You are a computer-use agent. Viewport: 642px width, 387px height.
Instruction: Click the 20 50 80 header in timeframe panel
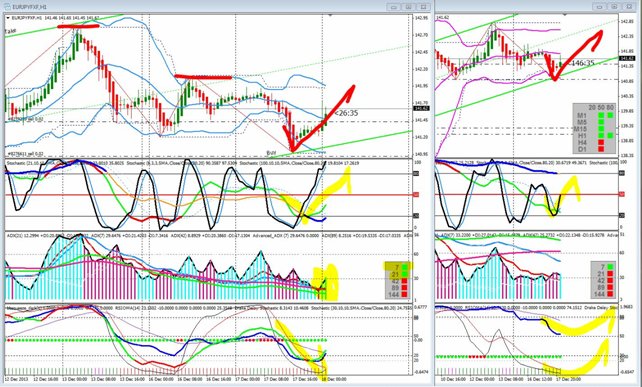(601, 108)
